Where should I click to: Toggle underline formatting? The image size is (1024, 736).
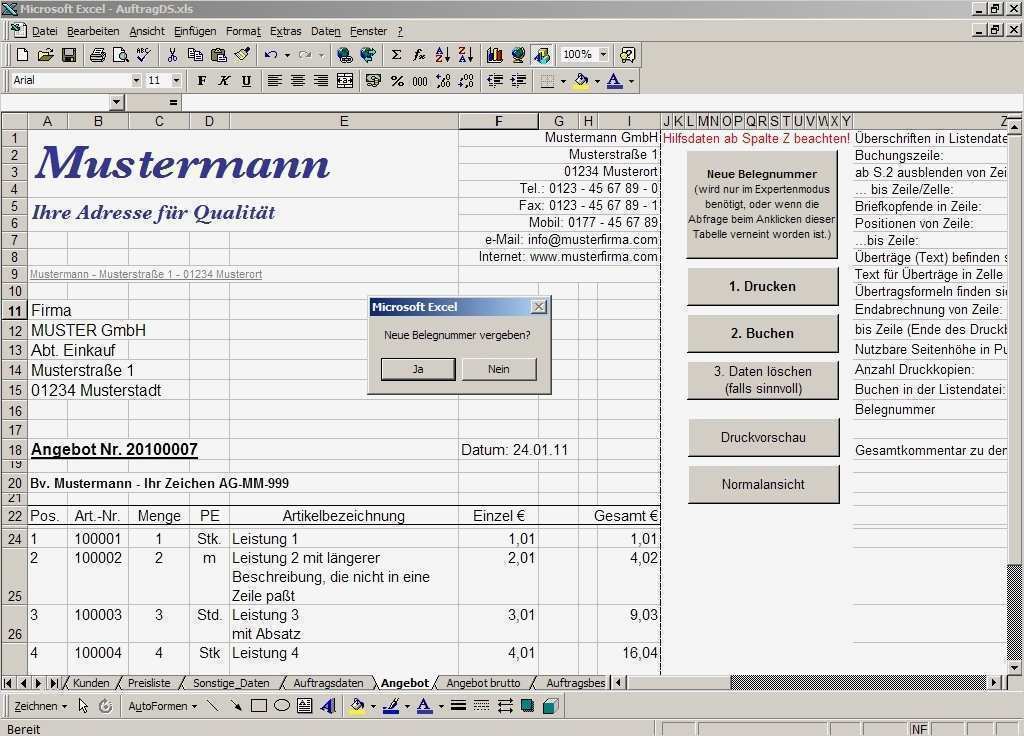click(x=245, y=81)
